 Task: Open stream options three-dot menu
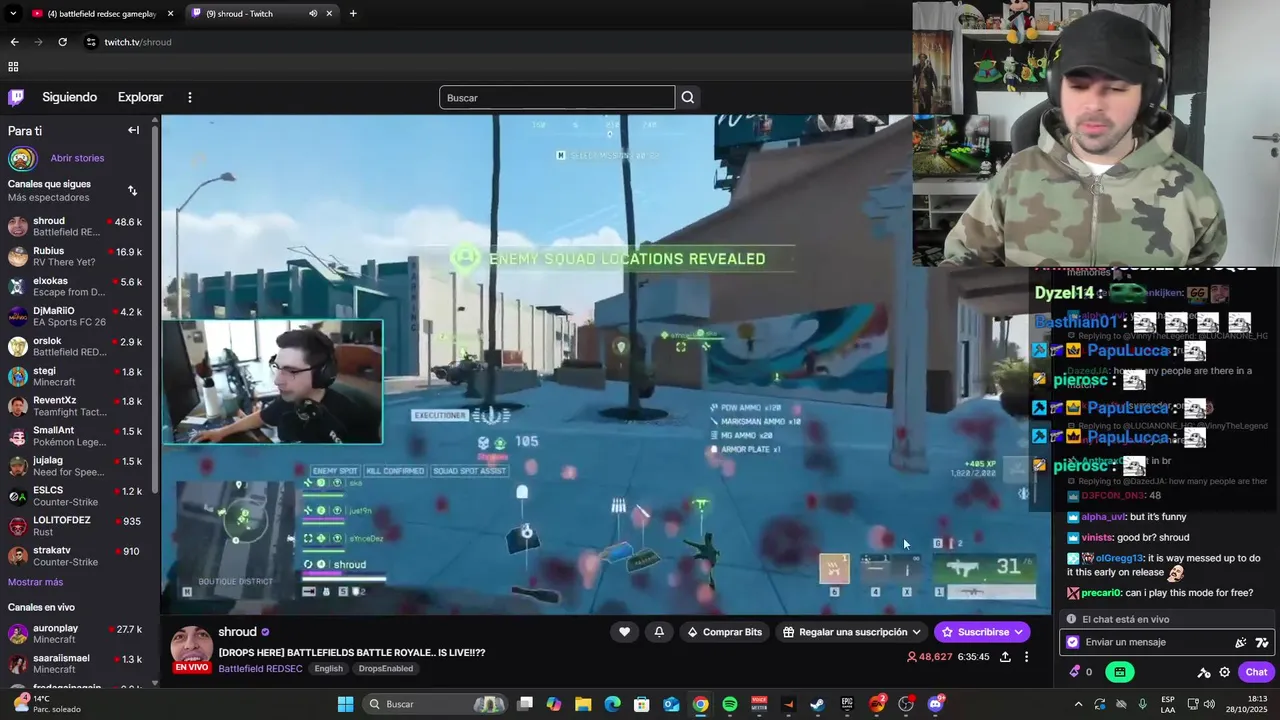1026,657
